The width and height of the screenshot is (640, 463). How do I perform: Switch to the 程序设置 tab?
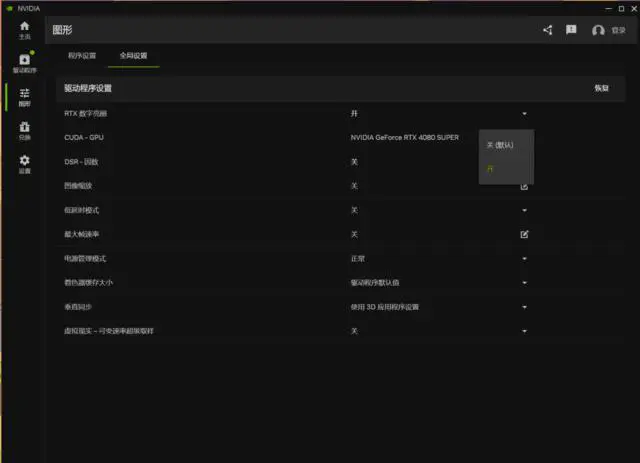point(82,56)
